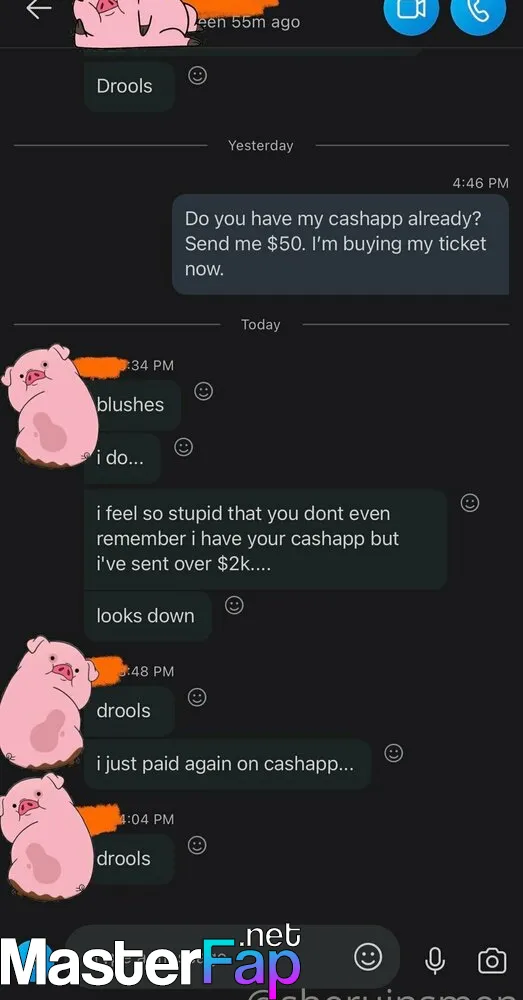The image size is (523, 1000).
Task: React to 'i just paid again on cashapp' message
Action: [394, 753]
